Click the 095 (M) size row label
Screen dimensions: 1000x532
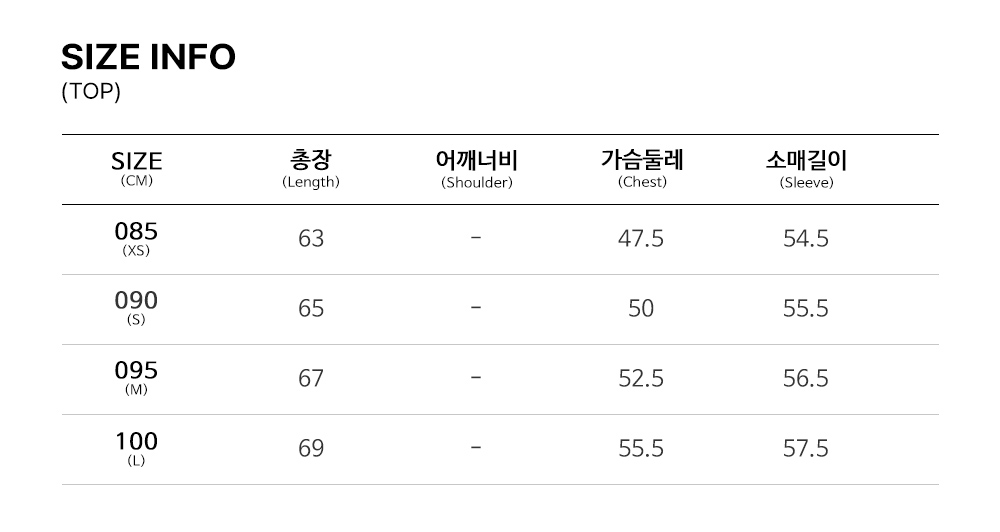[x=136, y=378]
